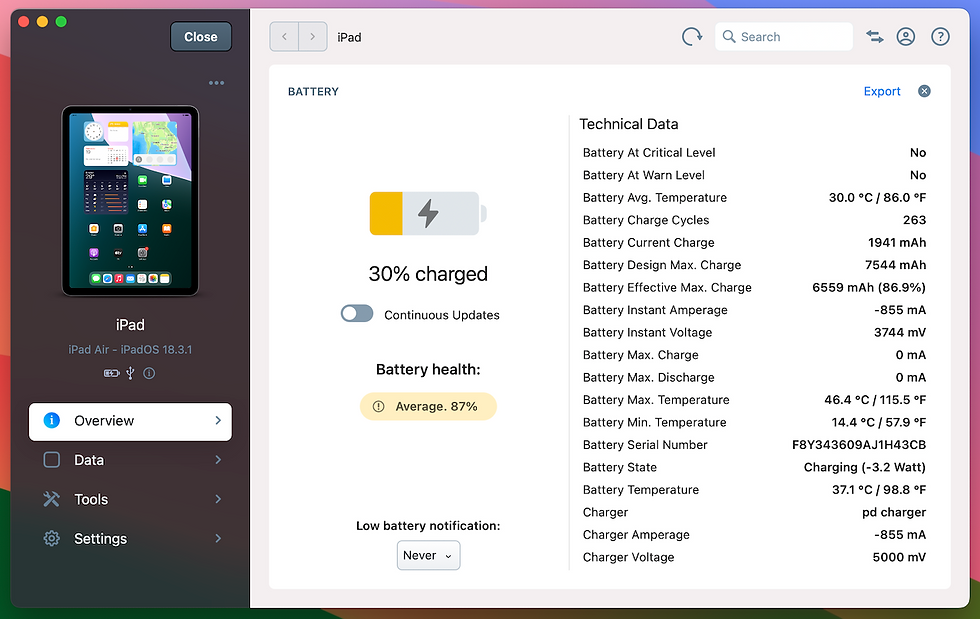Open the three-dots more options menu
The image size is (980, 619).
pos(216,83)
